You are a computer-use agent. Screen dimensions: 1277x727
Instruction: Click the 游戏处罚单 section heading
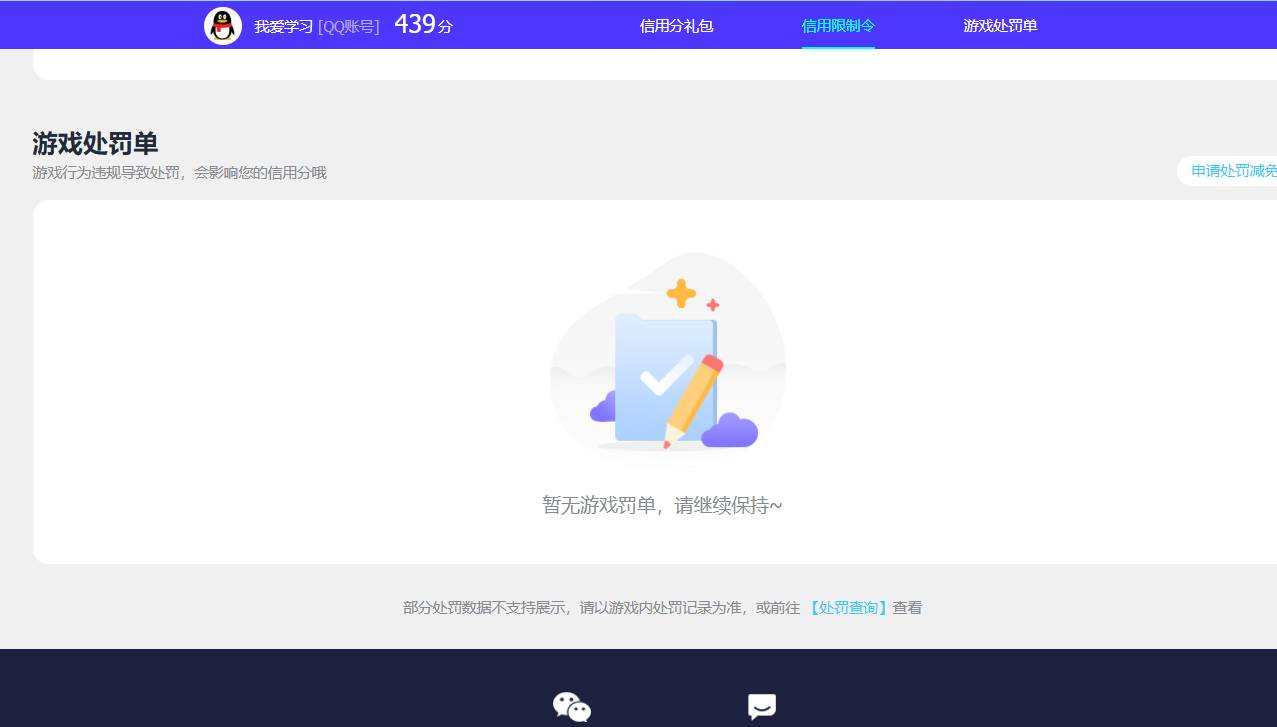[x=95, y=143]
